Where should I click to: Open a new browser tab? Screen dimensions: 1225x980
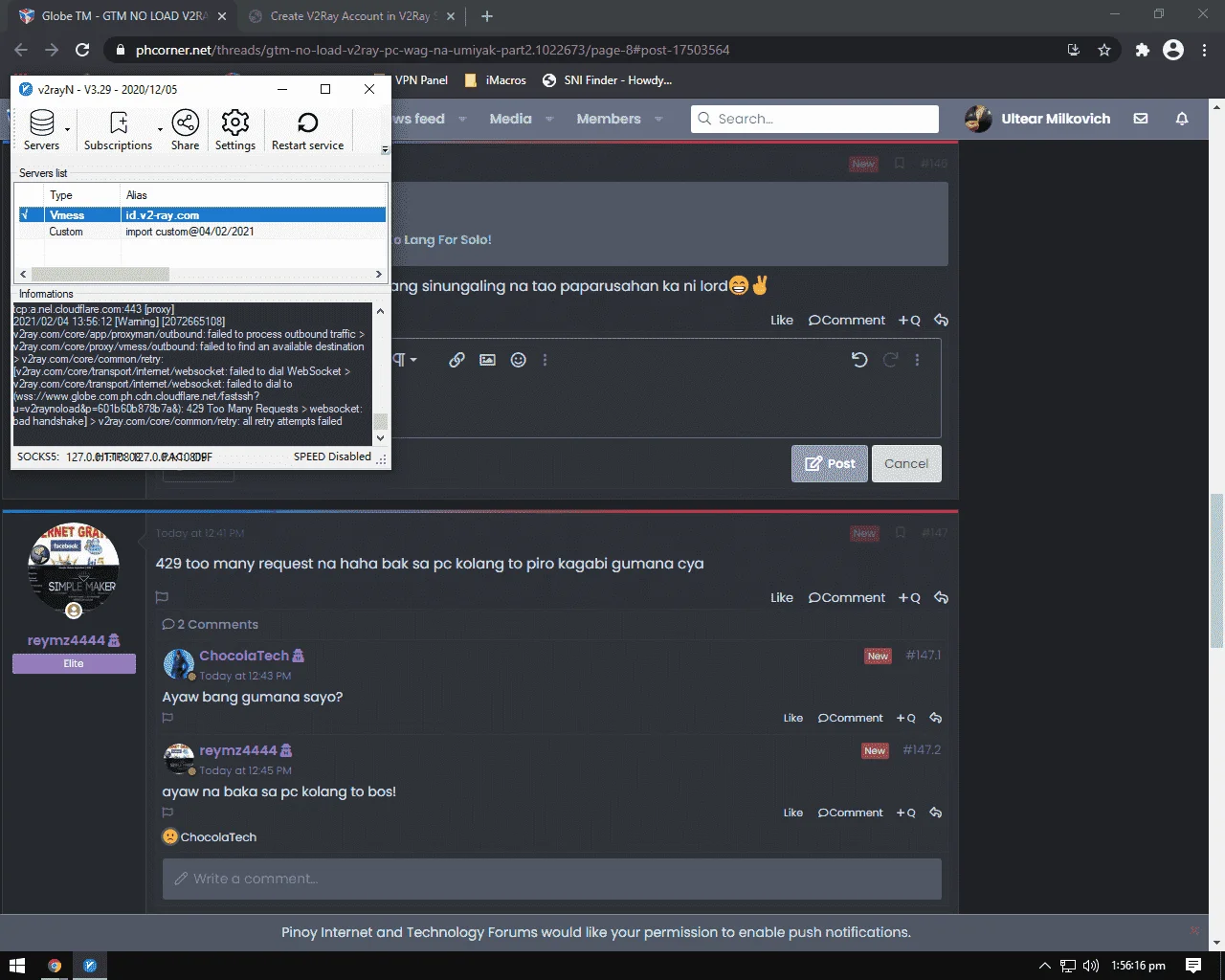point(487,16)
